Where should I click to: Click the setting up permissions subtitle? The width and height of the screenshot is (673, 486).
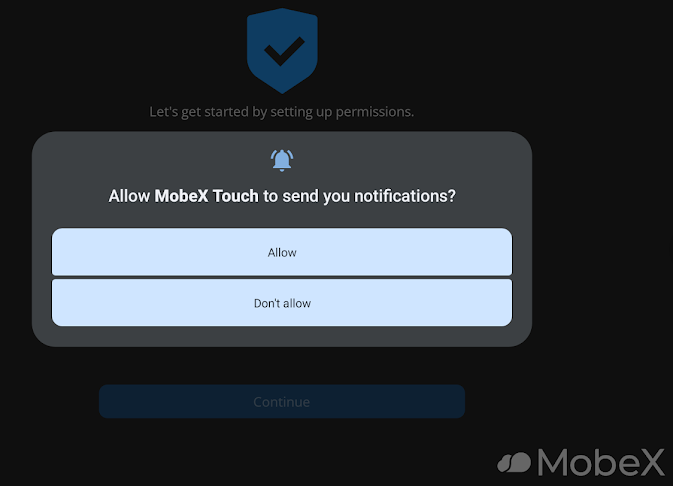point(282,112)
